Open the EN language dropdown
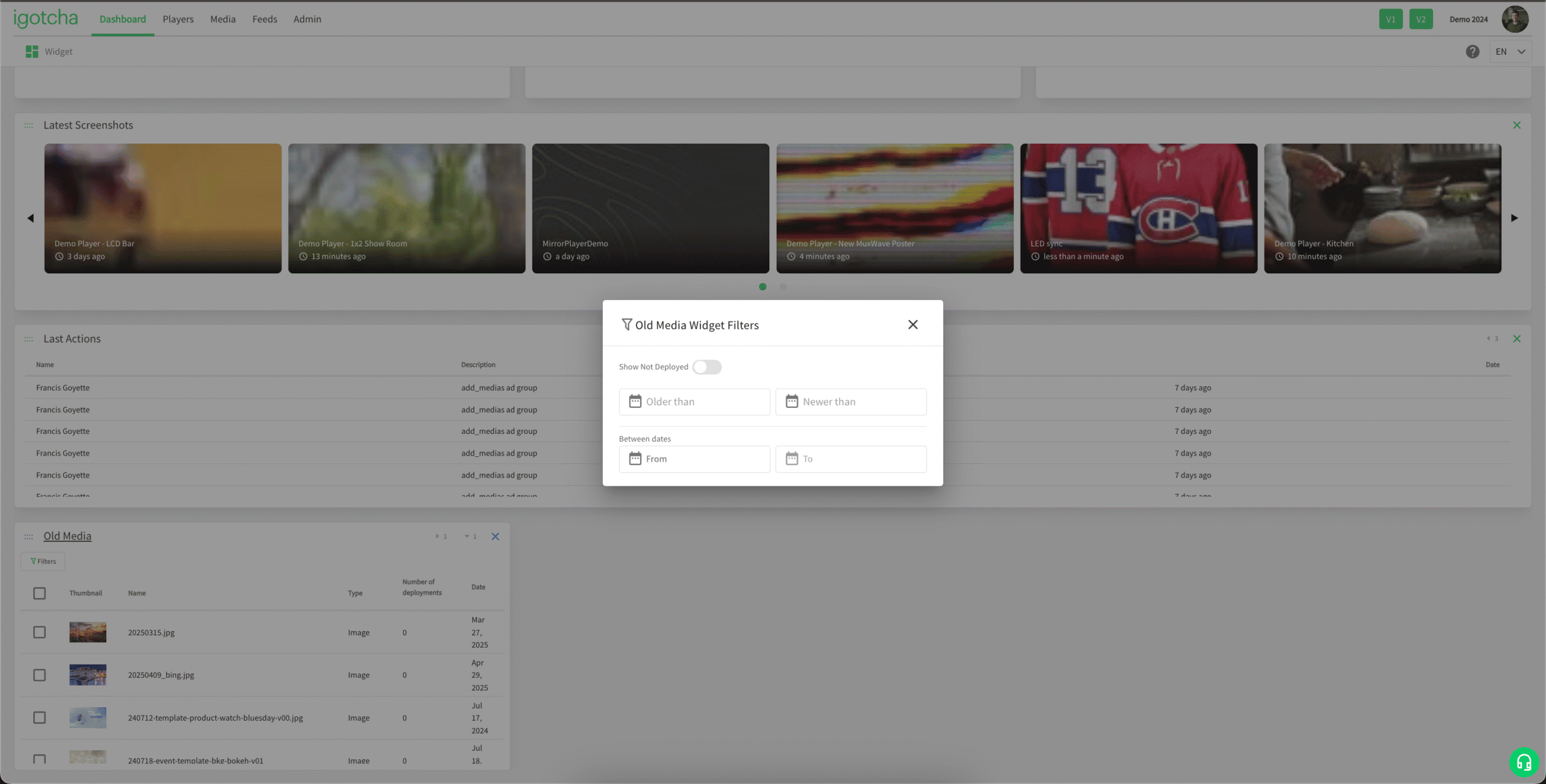 1510,52
